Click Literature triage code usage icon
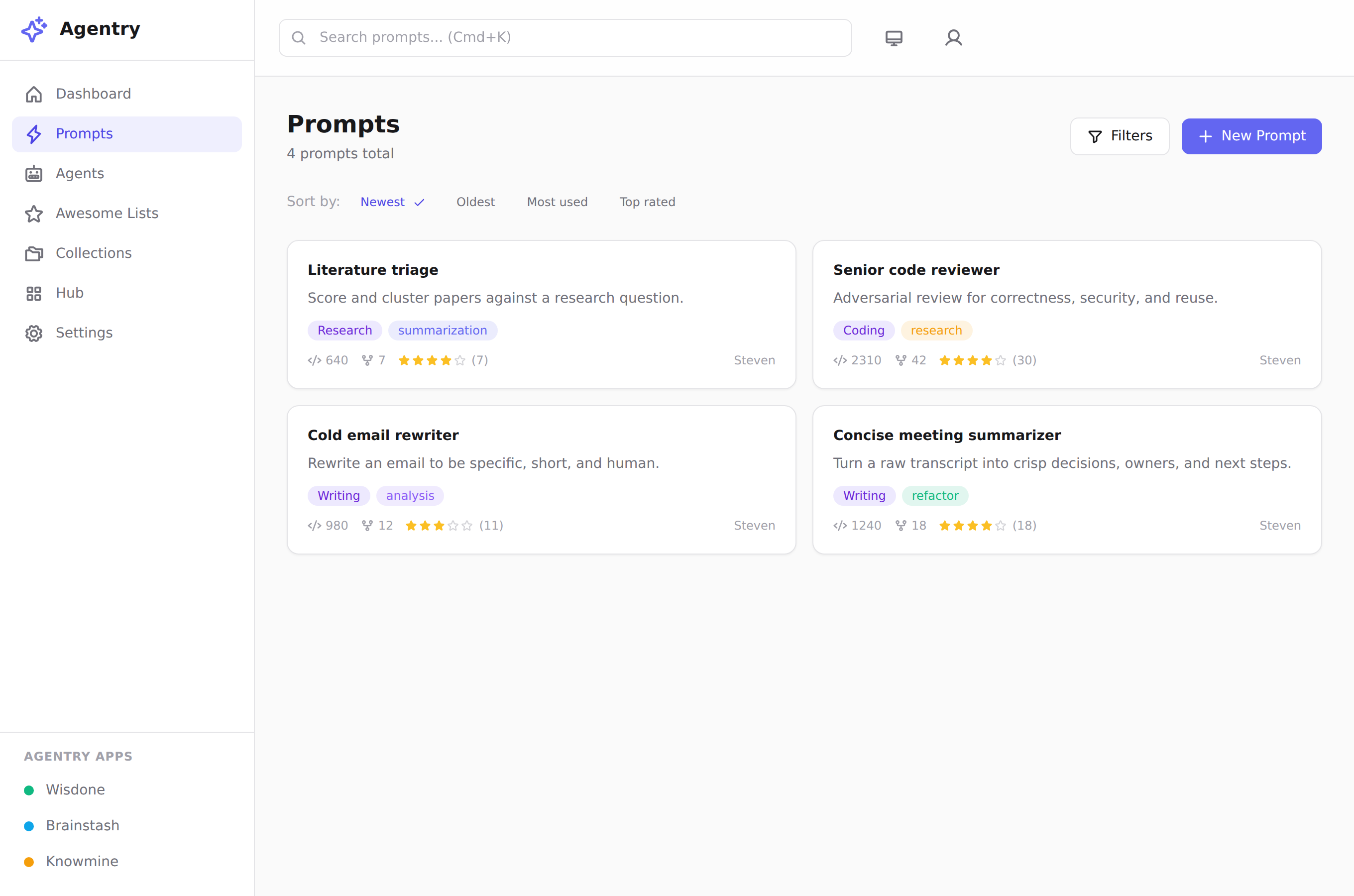This screenshot has height=896, width=1354. tap(314, 360)
